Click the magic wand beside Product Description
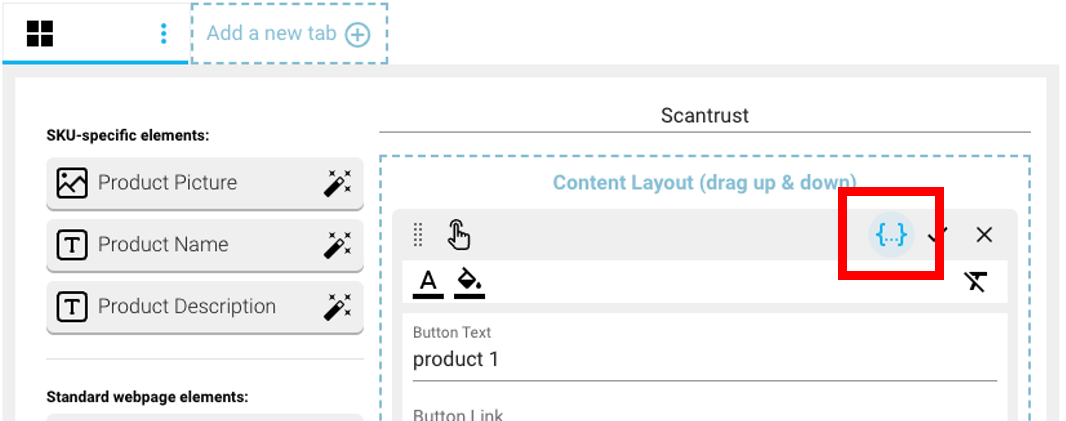 tap(338, 307)
